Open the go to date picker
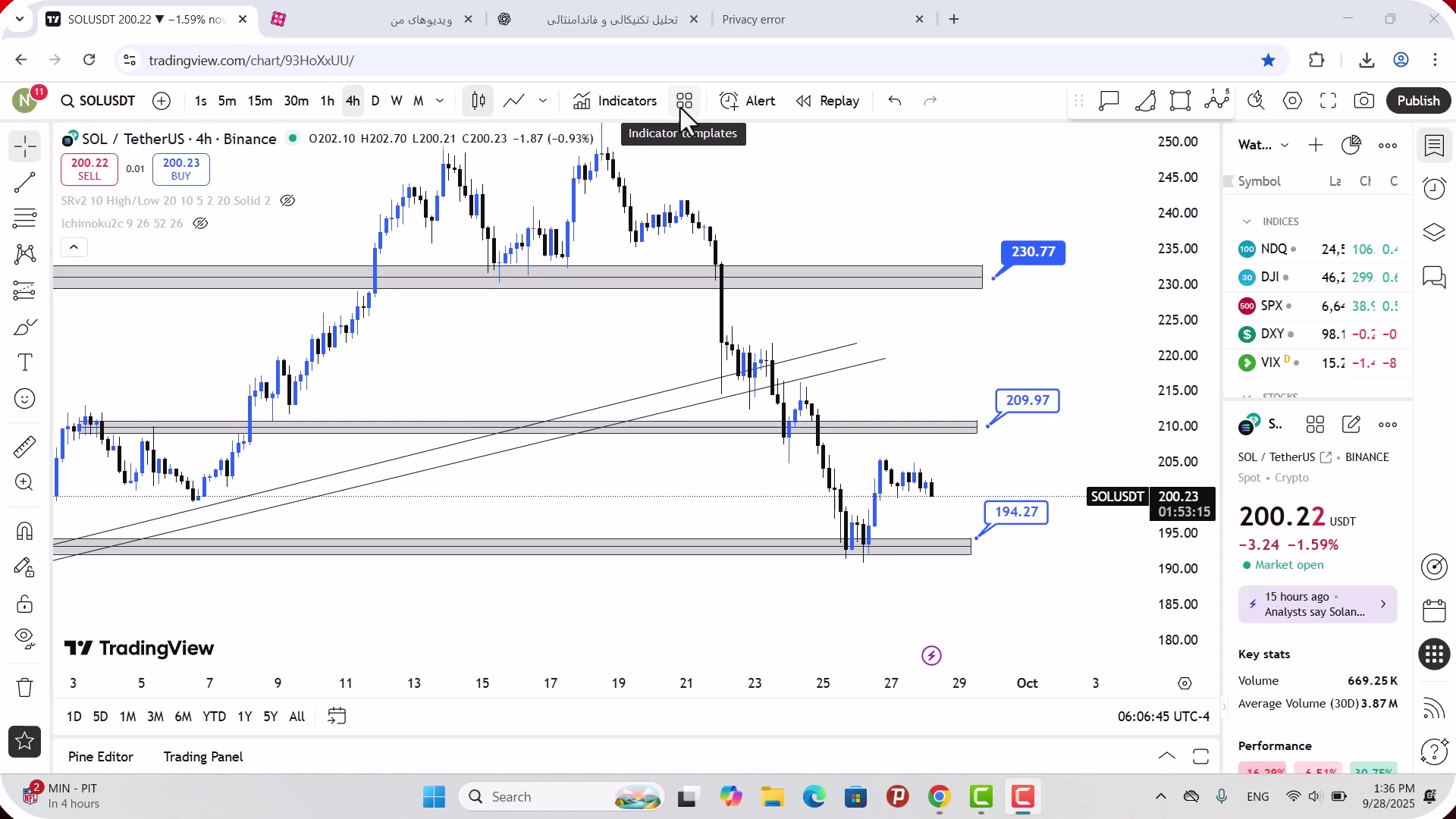1456x819 pixels. [x=337, y=717]
